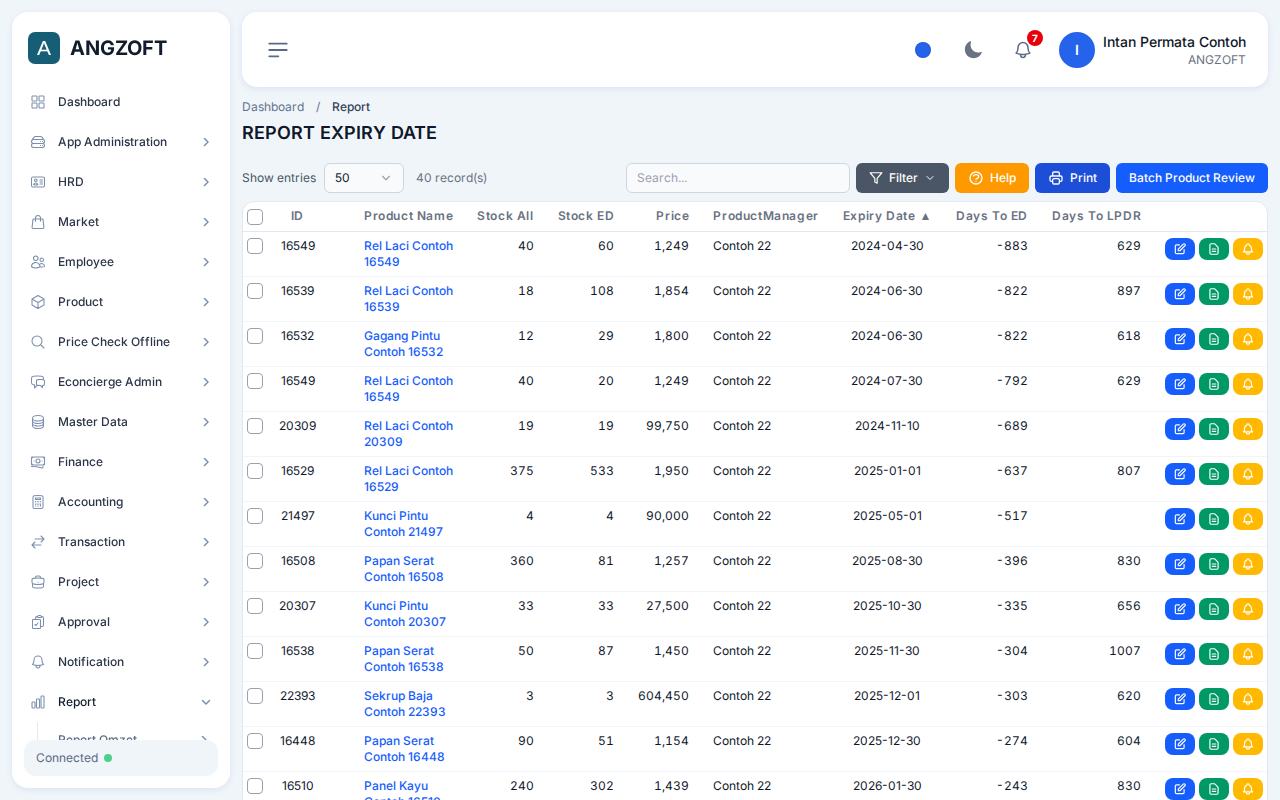Select the checkbox for Sekrup Baja Contoh 22393
Viewport: 1280px width, 800px height.
255,696
